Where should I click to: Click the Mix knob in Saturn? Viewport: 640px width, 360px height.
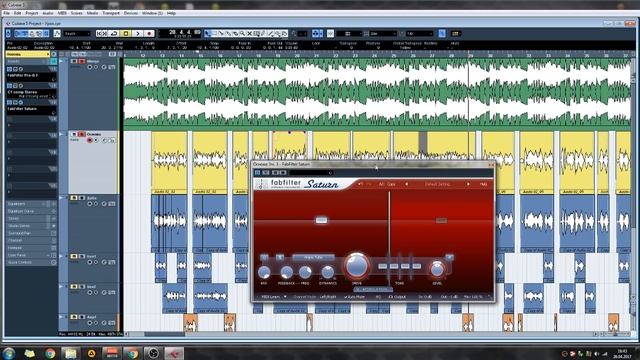coord(264,272)
